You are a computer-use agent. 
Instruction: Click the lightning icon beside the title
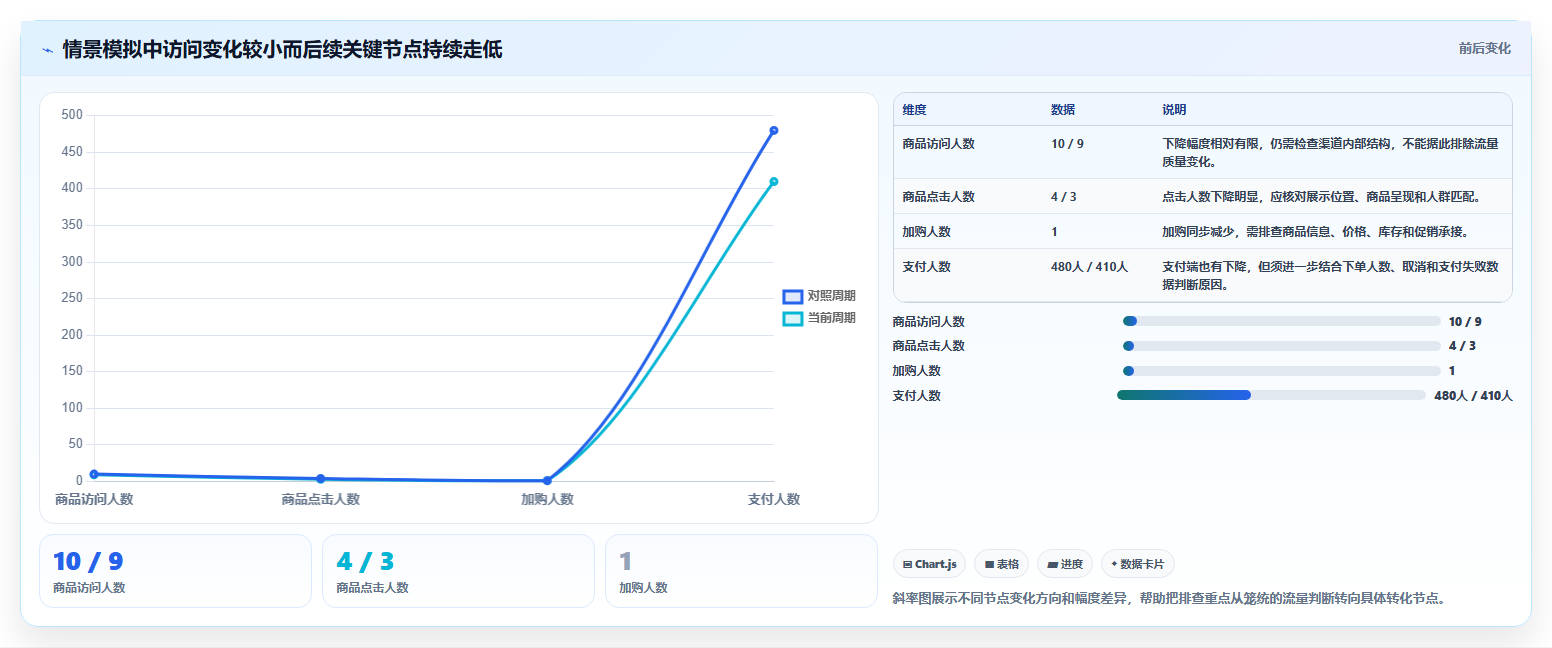47,49
